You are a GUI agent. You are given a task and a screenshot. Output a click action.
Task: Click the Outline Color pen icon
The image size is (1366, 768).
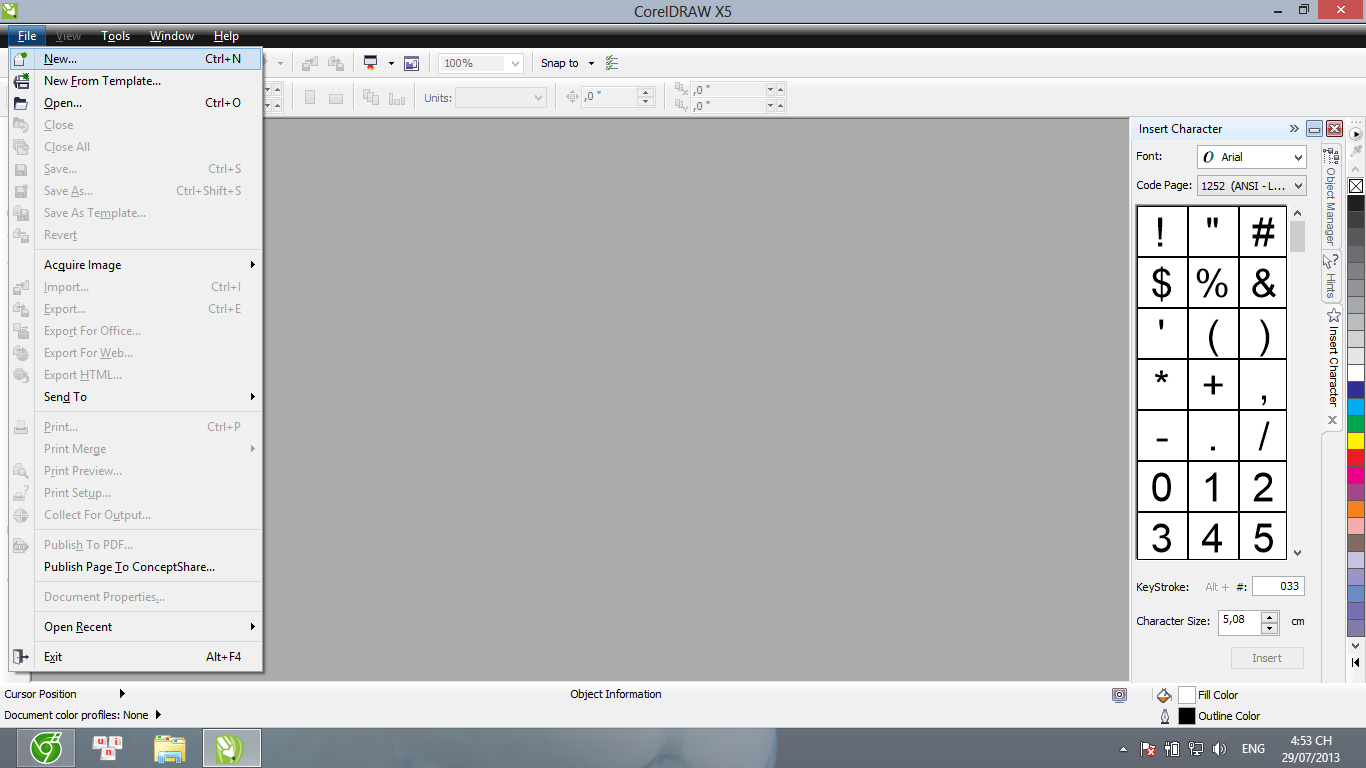1164,716
